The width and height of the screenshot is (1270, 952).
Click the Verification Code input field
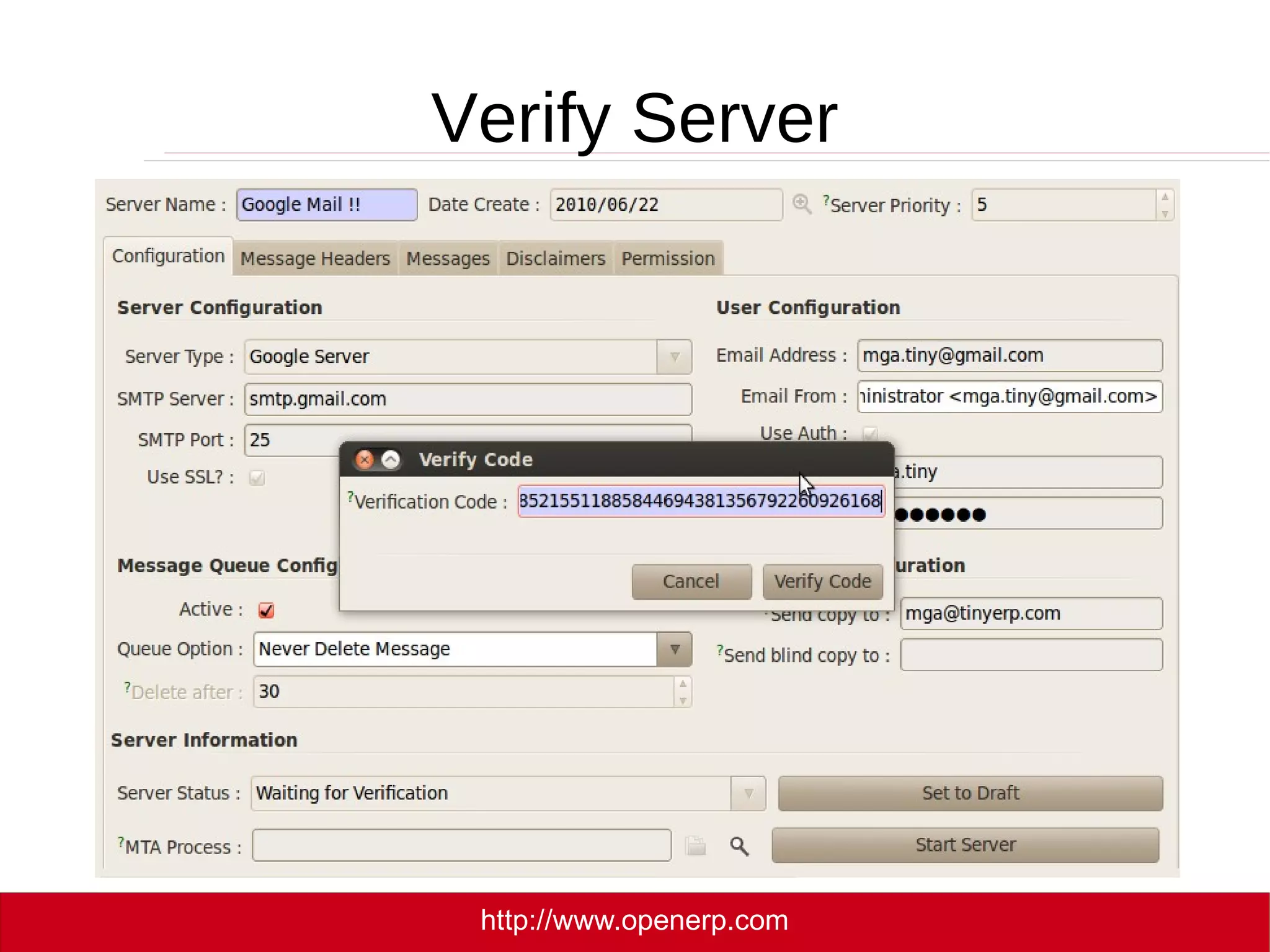pos(701,501)
